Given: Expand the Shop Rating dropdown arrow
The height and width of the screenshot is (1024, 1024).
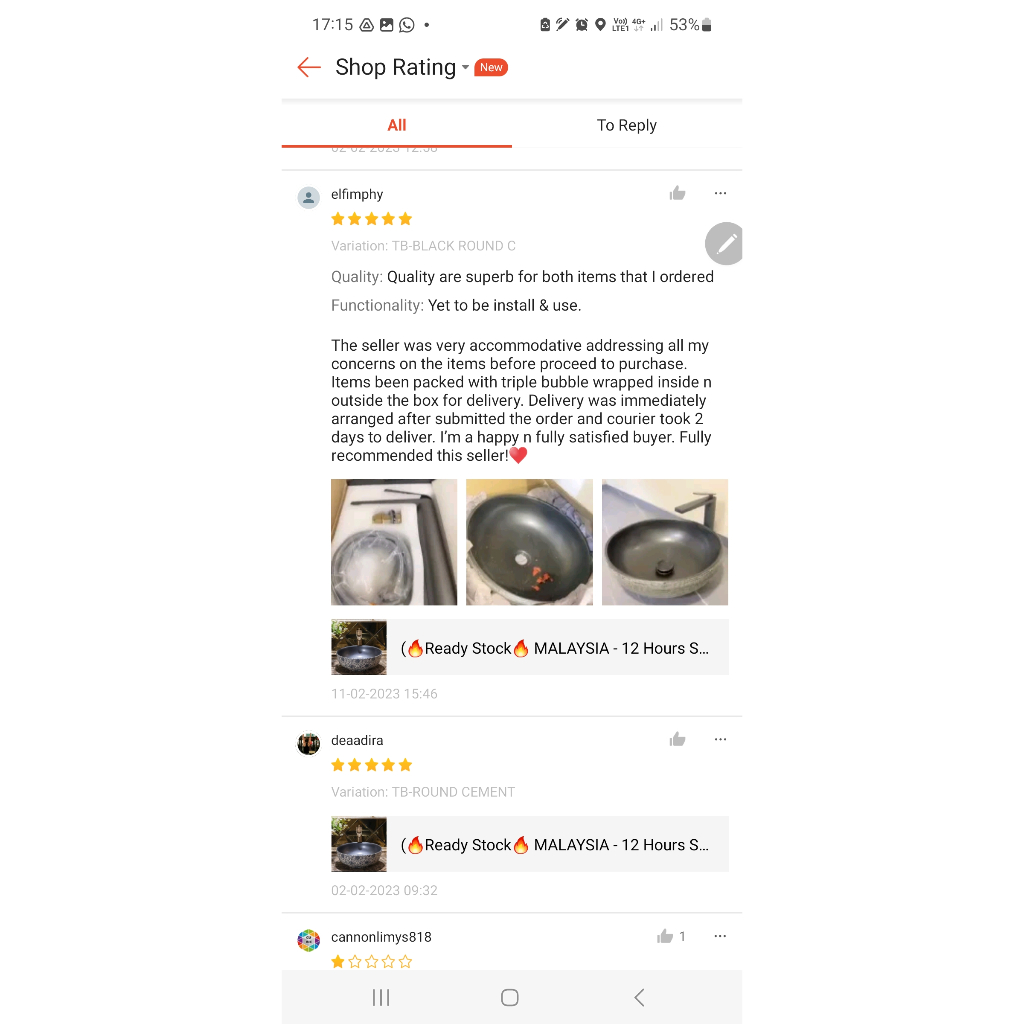Looking at the screenshot, I should [465, 67].
